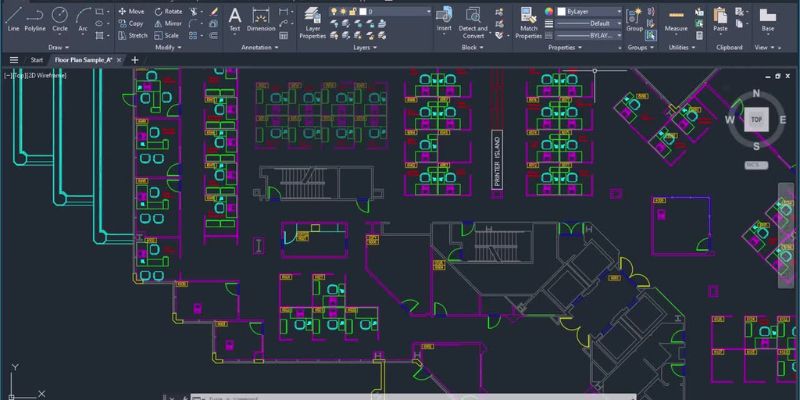Image resolution: width=800 pixels, height=400 pixels.
Task: Activate the Rotate command
Action: pyautogui.click(x=168, y=11)
